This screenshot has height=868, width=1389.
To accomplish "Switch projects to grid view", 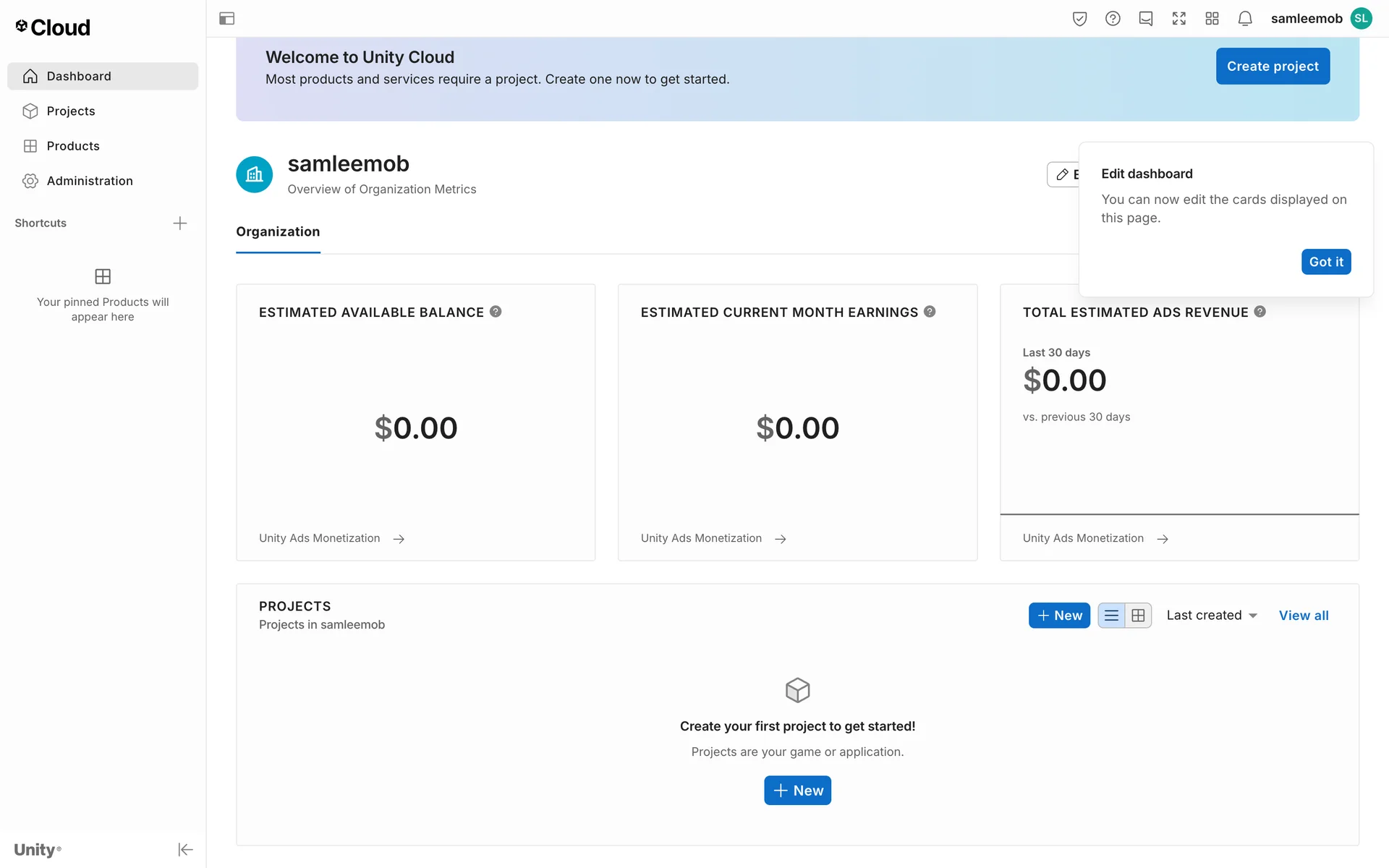I will 1138,616.
